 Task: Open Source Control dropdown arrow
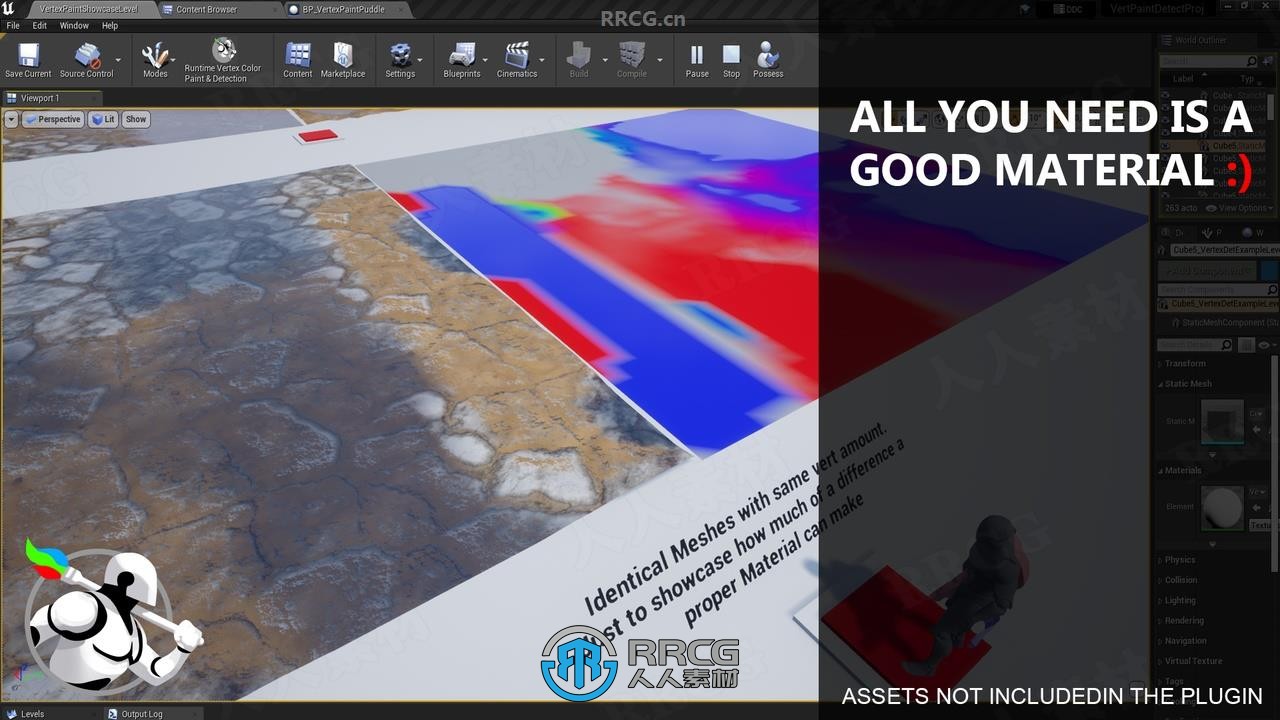tap(118, 60)
